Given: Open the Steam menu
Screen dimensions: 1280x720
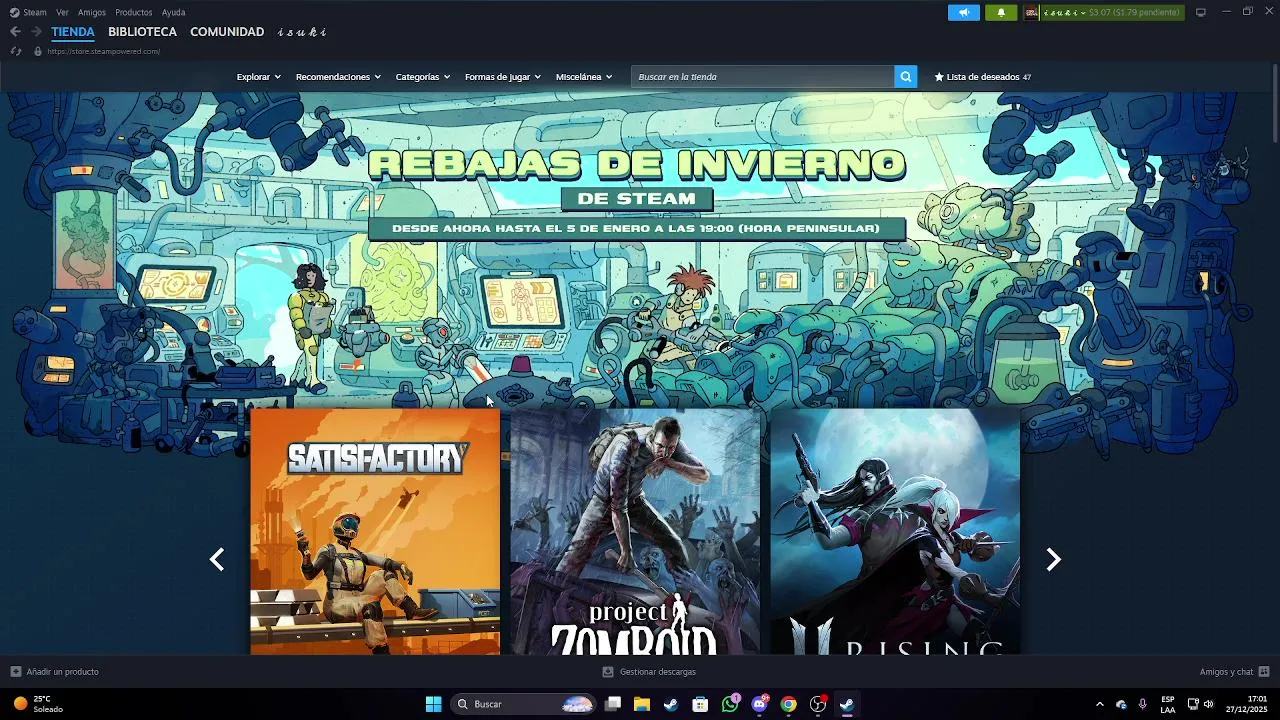Looking at the screenshot, I should point(35,12).
